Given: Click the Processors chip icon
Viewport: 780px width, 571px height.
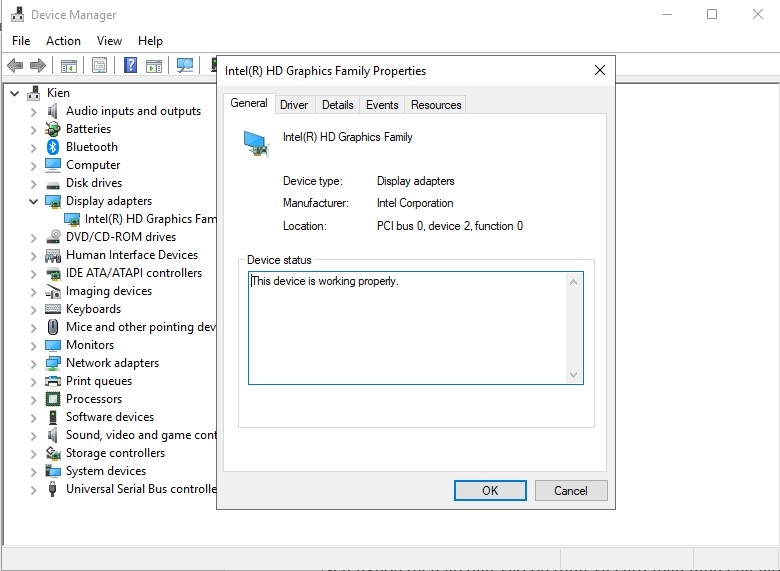Looking at the screenshot, I should click(53, 399).
